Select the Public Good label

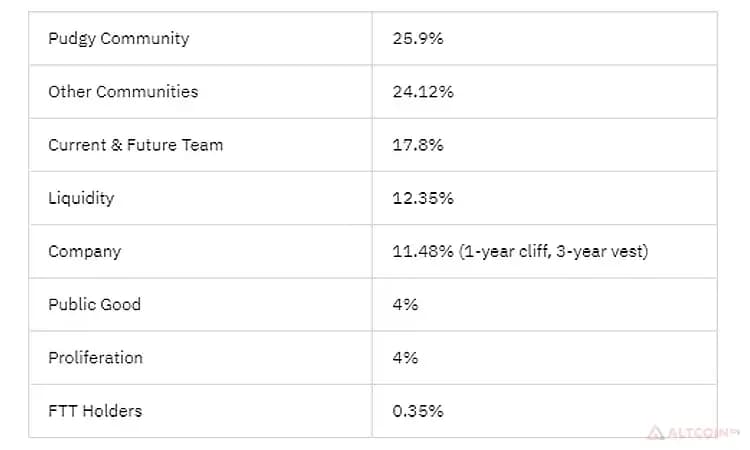tap(94, 305)
